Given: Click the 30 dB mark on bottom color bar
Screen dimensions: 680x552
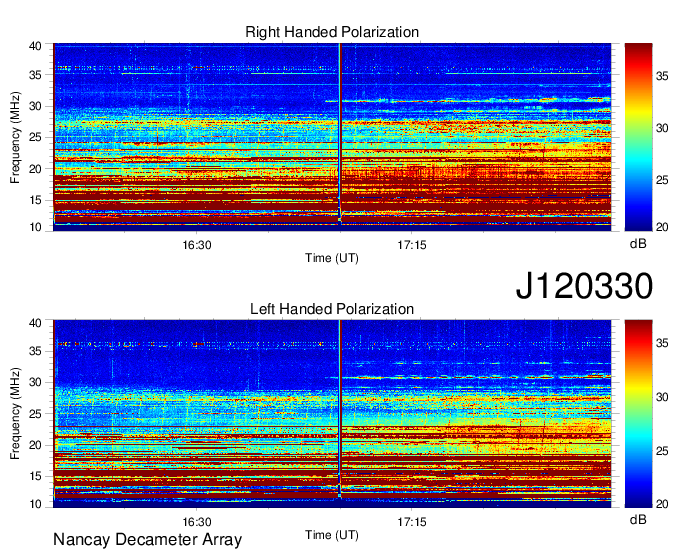Looking at the screenshot, I should click(x=662, y=397).
